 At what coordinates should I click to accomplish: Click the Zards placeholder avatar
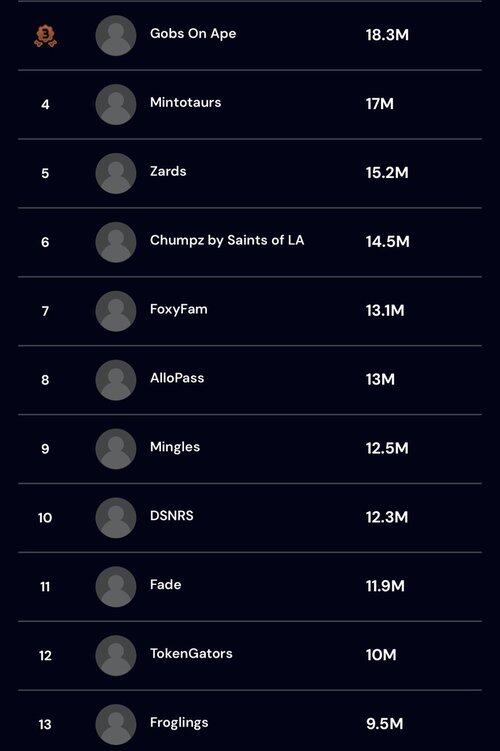click(x=116, y=173)
